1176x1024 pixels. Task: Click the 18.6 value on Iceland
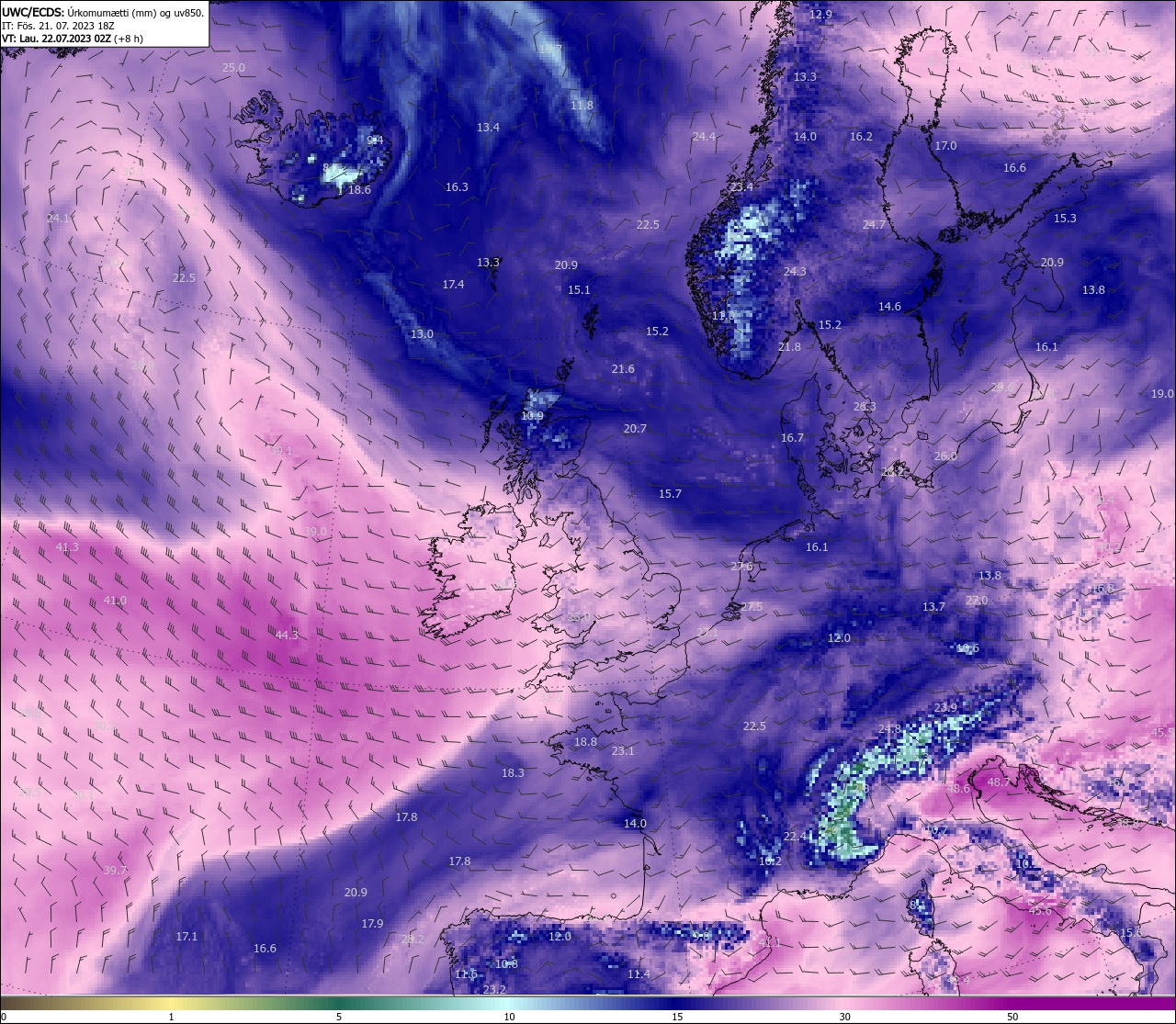tap(359, 189)
